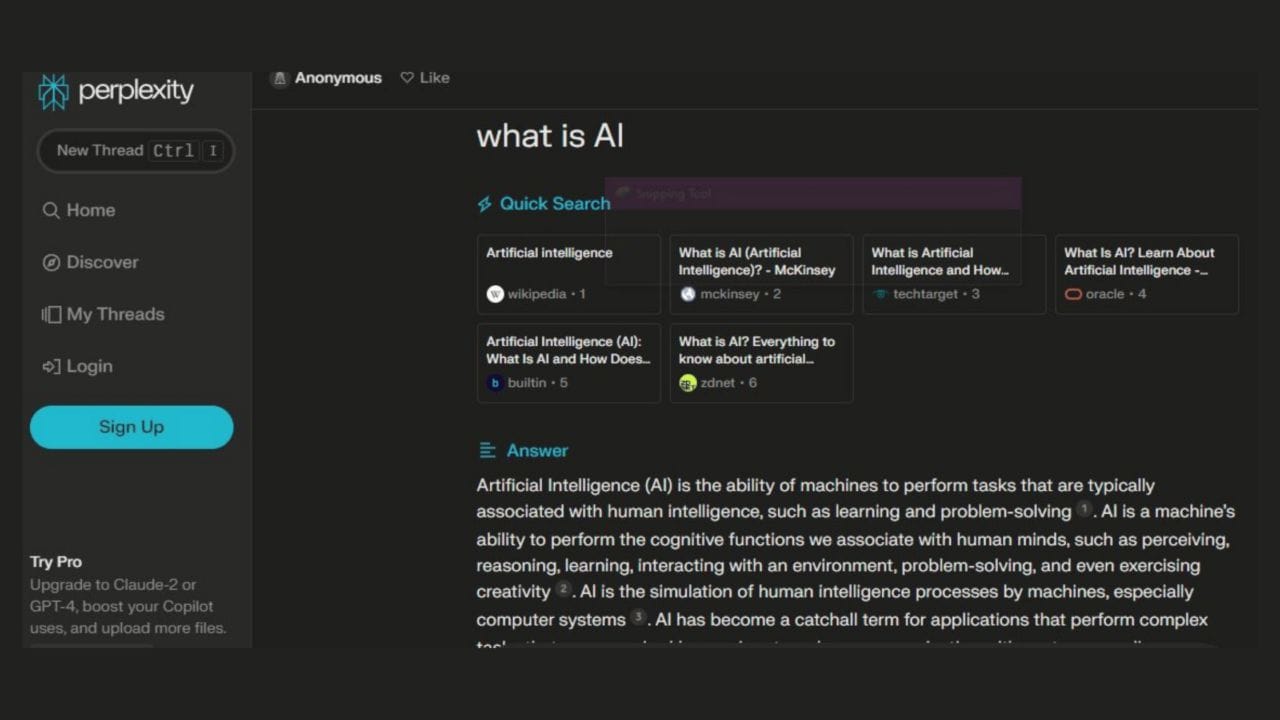Start a New Thread
The height and width of the screenshot is (720, 1280).
pyautogui.click(x=135, y=150)
